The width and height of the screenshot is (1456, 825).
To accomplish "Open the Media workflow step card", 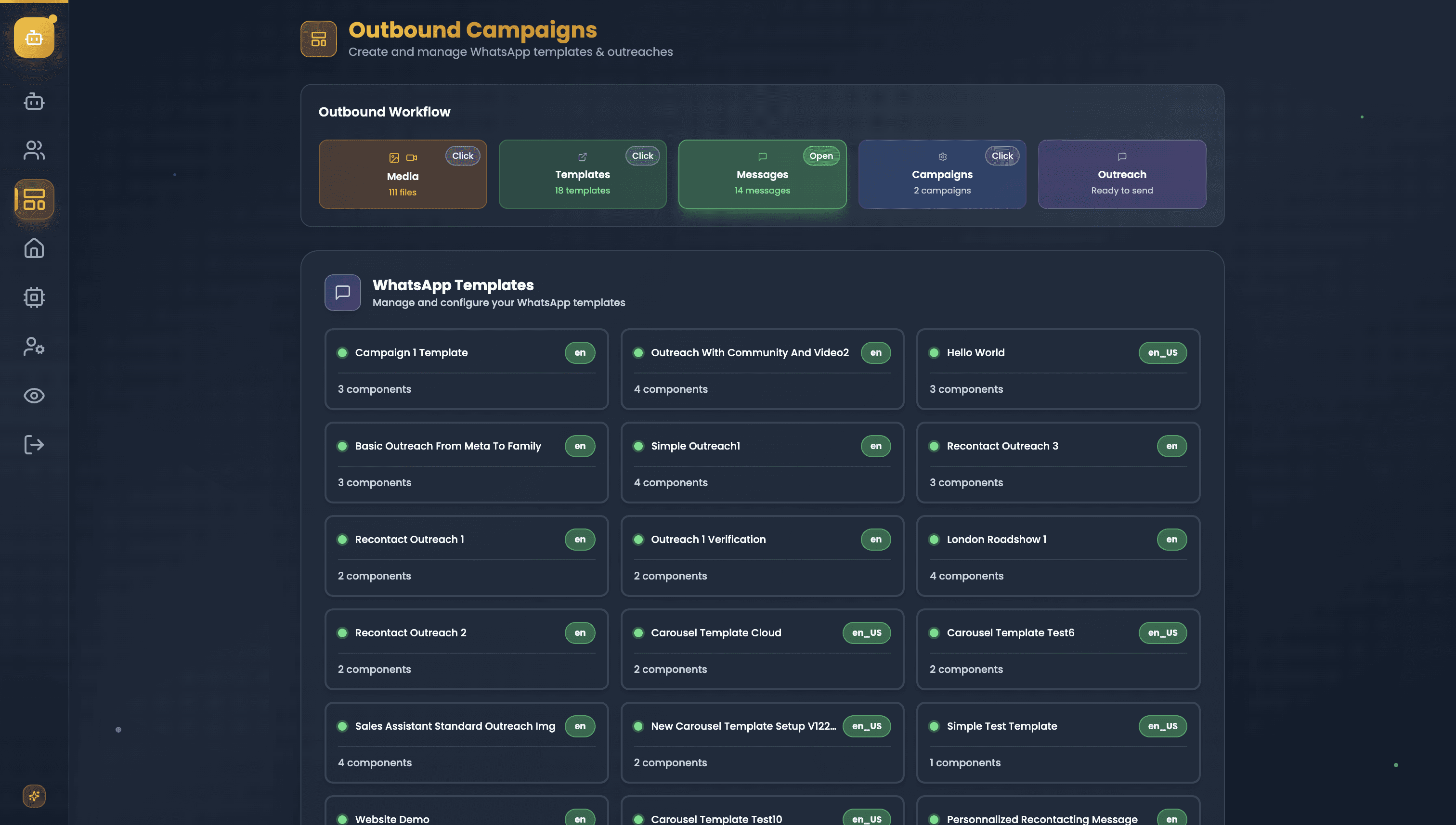I will [403, 175].
